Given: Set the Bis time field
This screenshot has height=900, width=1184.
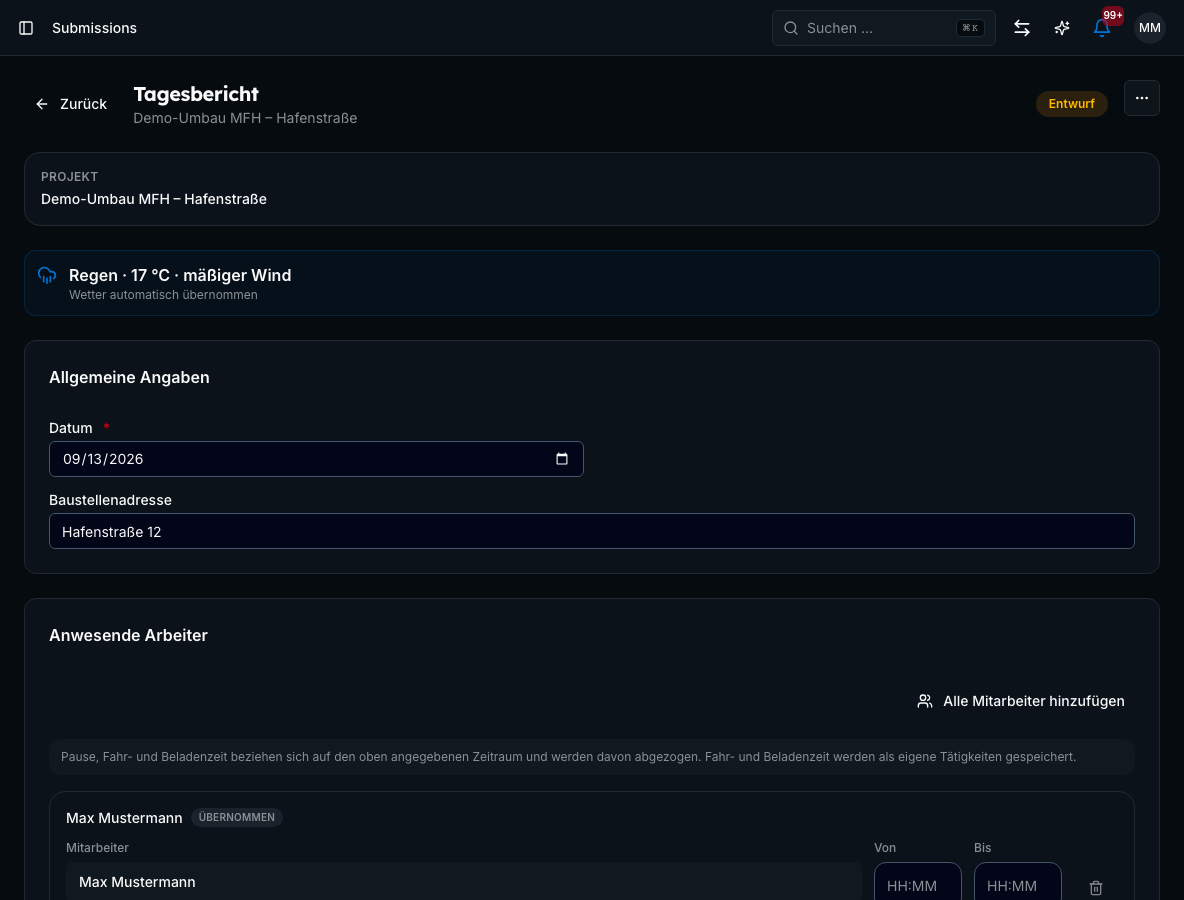Looking at the screenshot, I should [1017, 882].
